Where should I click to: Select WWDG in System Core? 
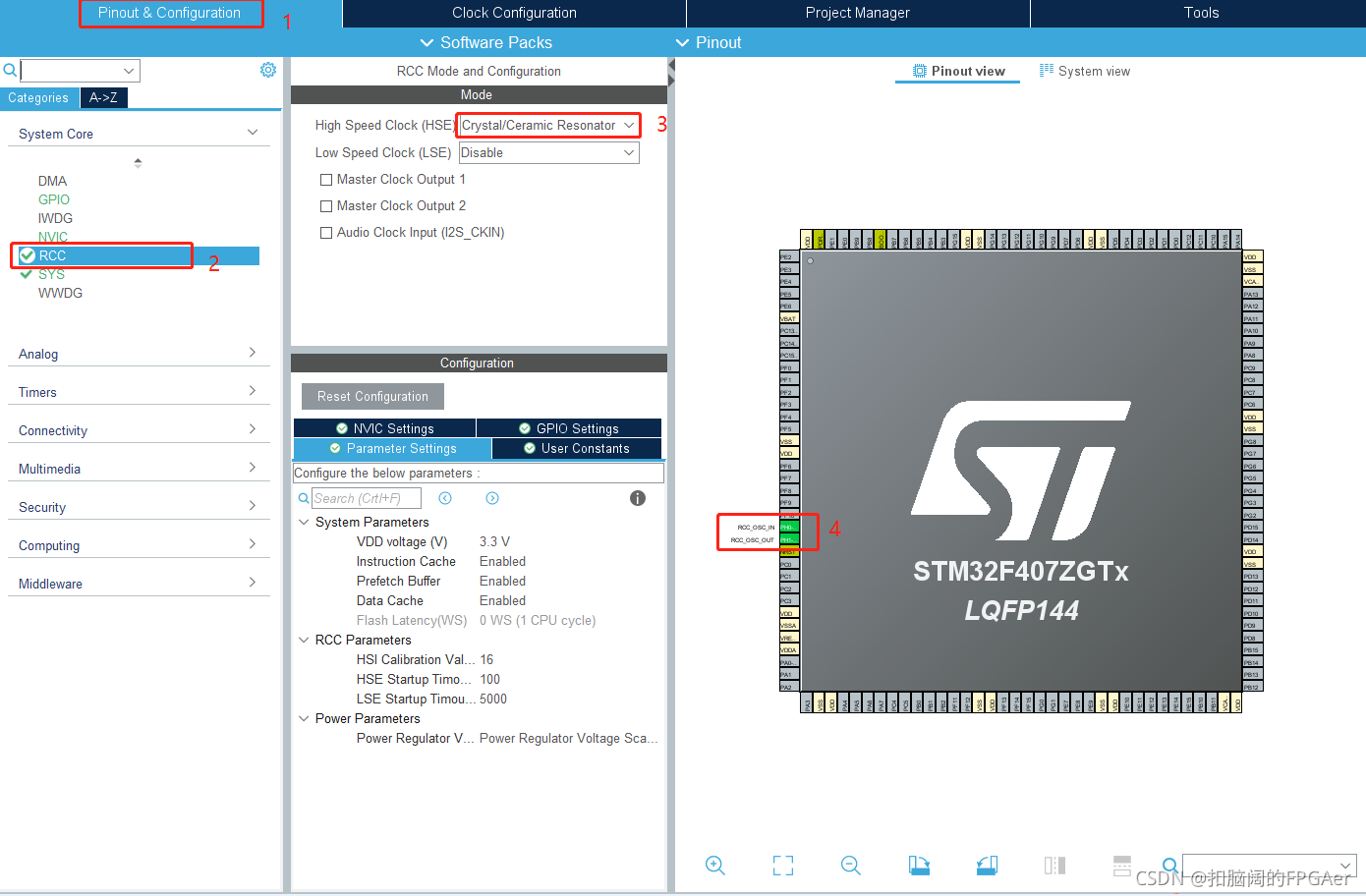60,293
